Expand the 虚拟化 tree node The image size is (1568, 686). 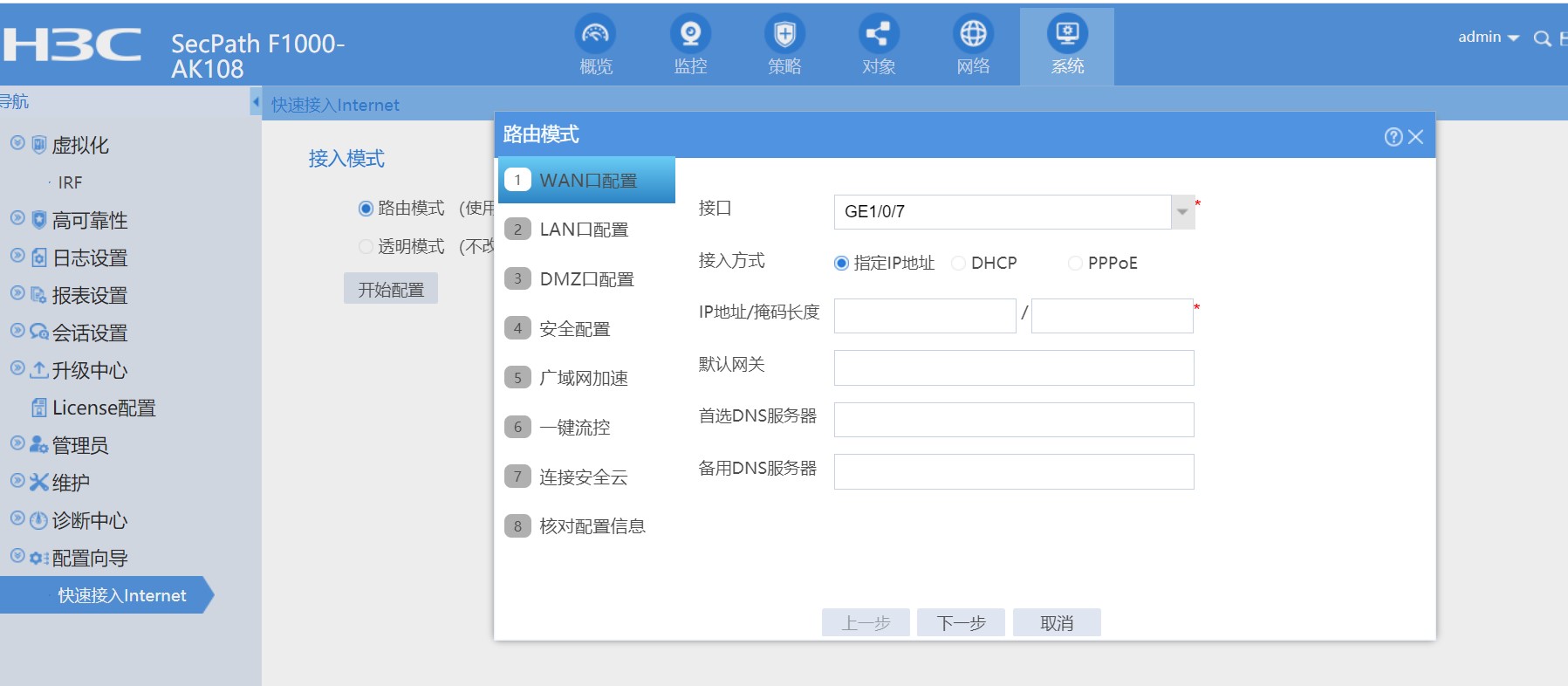pyautogui.click(x=17, y=143)
